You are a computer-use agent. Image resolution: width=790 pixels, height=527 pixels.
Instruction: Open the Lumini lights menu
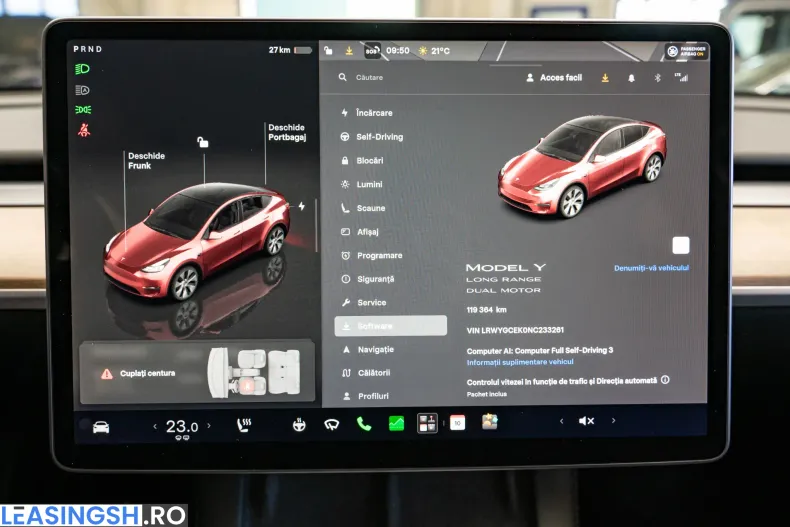click(x=362, y=184)
